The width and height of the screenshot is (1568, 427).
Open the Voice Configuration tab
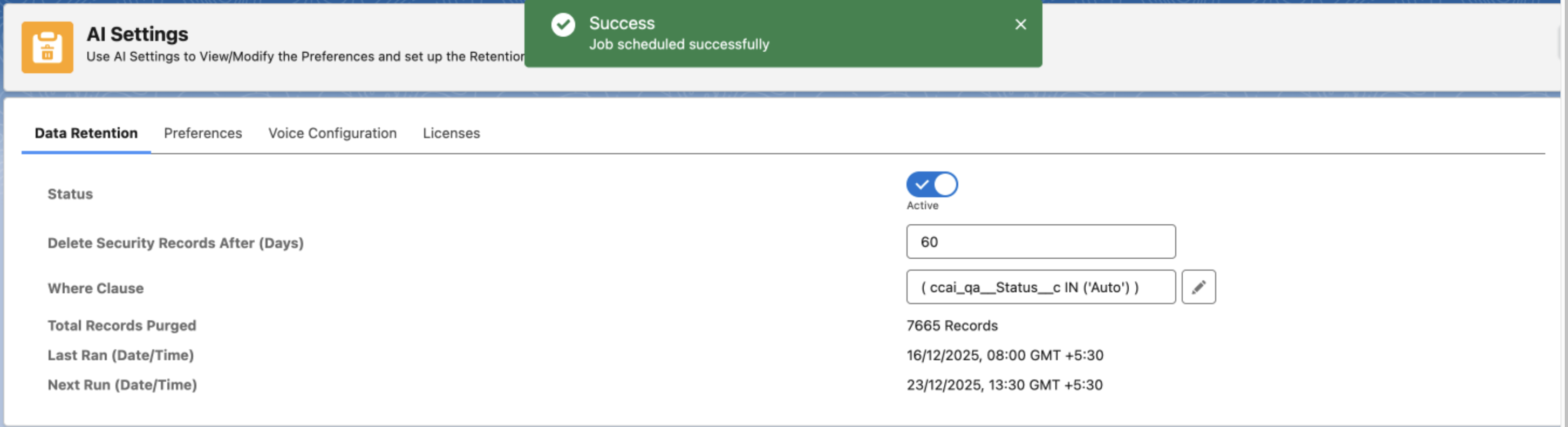pos(332,133)
